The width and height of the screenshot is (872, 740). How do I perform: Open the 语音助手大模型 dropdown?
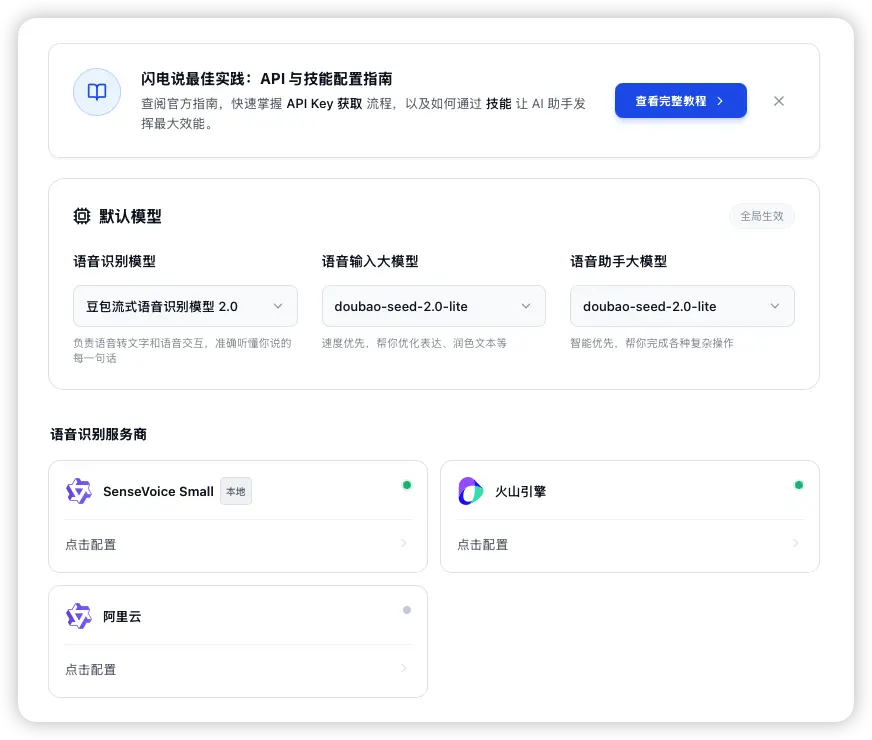coord(682,306)
